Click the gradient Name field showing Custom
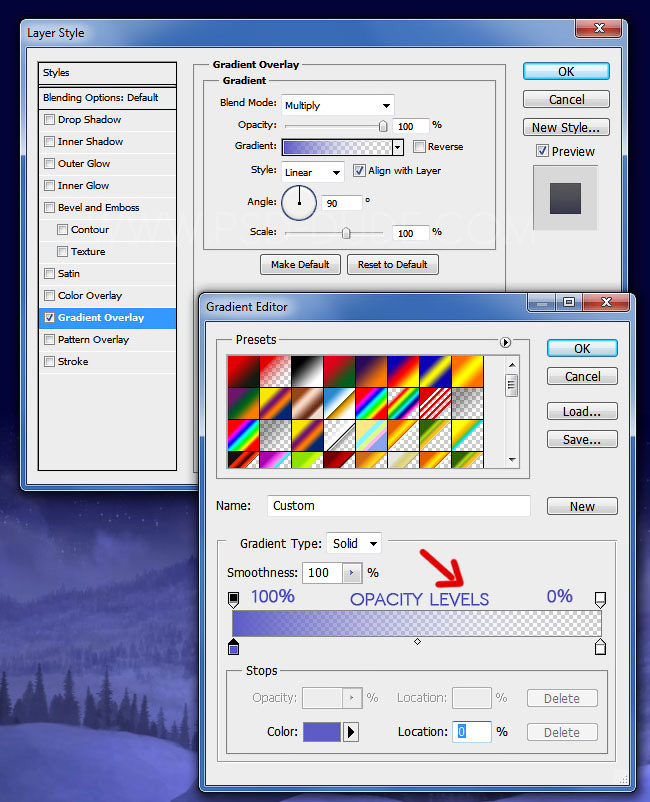 click(x=399, y=506)
